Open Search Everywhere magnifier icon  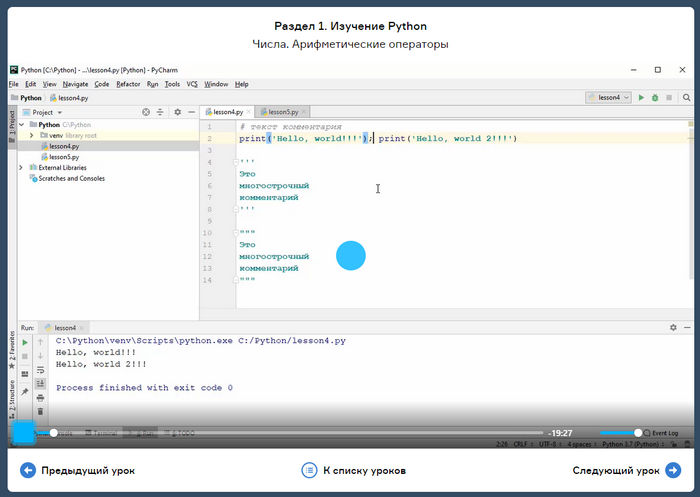[x=687, y=97]
